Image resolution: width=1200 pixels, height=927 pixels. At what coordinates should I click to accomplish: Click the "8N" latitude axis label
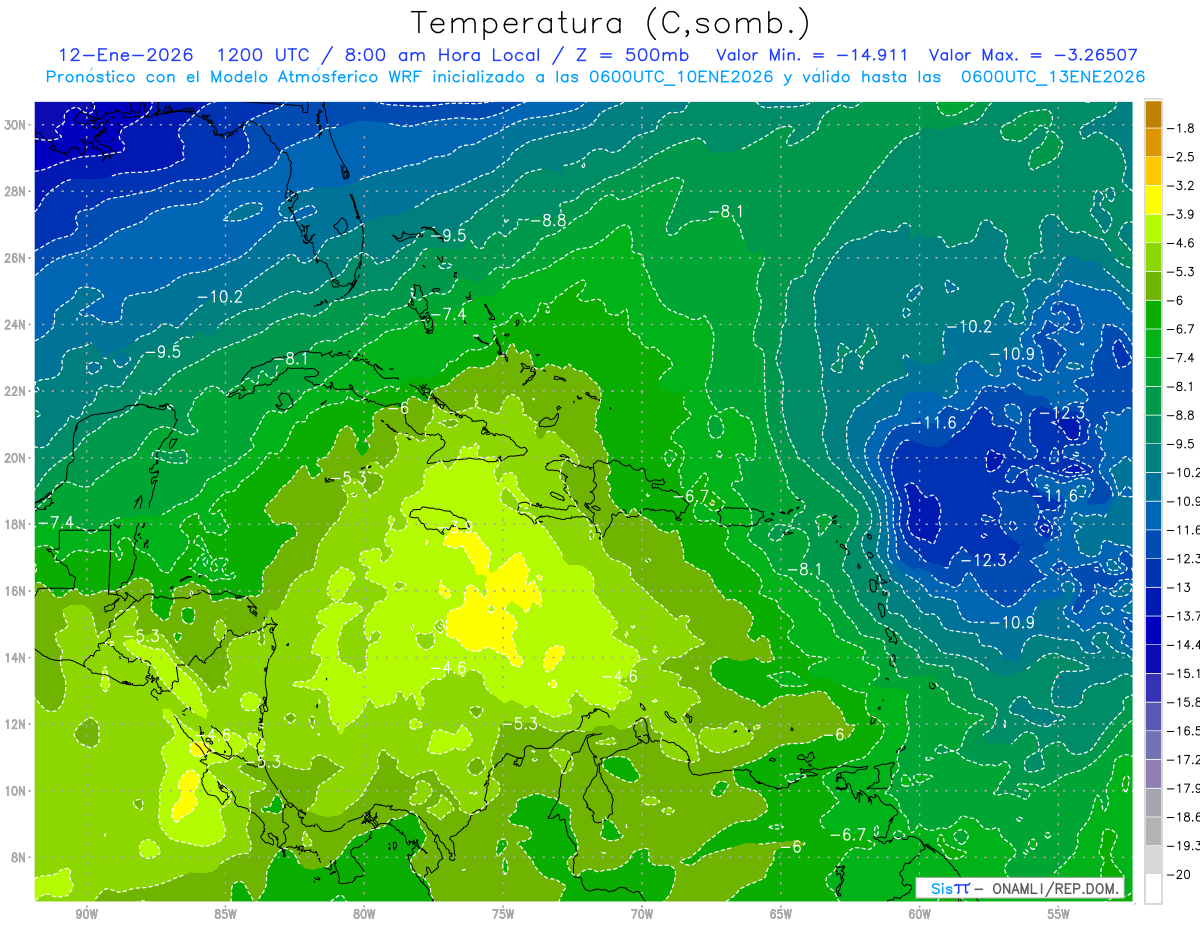click(20, 858)
